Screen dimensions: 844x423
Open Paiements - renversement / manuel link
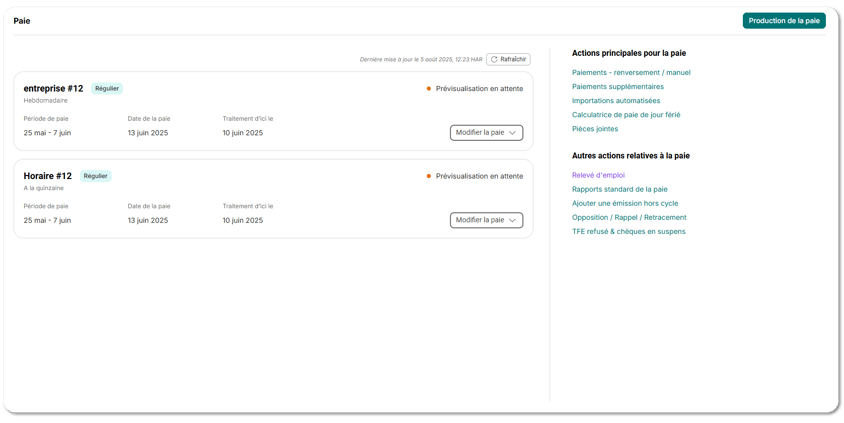(631, 72)
